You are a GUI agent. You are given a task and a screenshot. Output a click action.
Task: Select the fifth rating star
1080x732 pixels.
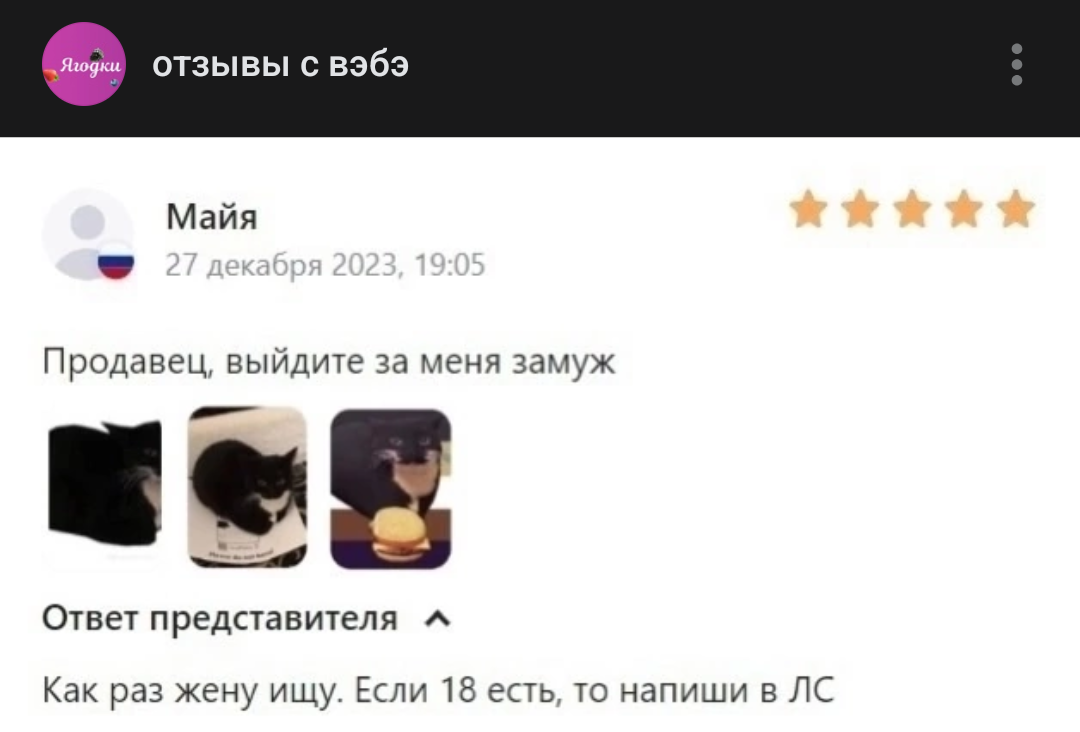click(1016, 209)
